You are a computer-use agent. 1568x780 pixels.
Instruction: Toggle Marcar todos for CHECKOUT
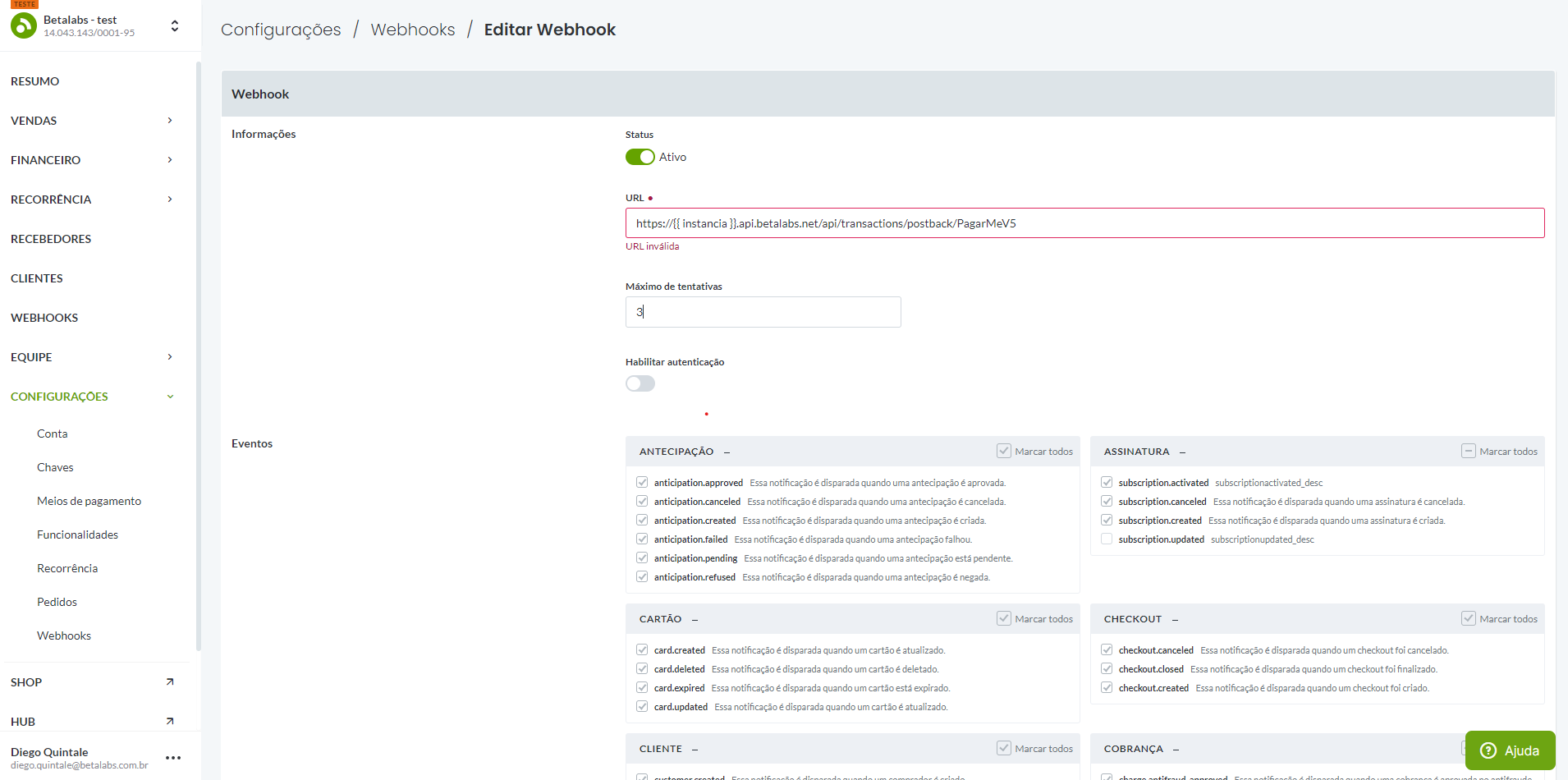(x=1469, y=618)
